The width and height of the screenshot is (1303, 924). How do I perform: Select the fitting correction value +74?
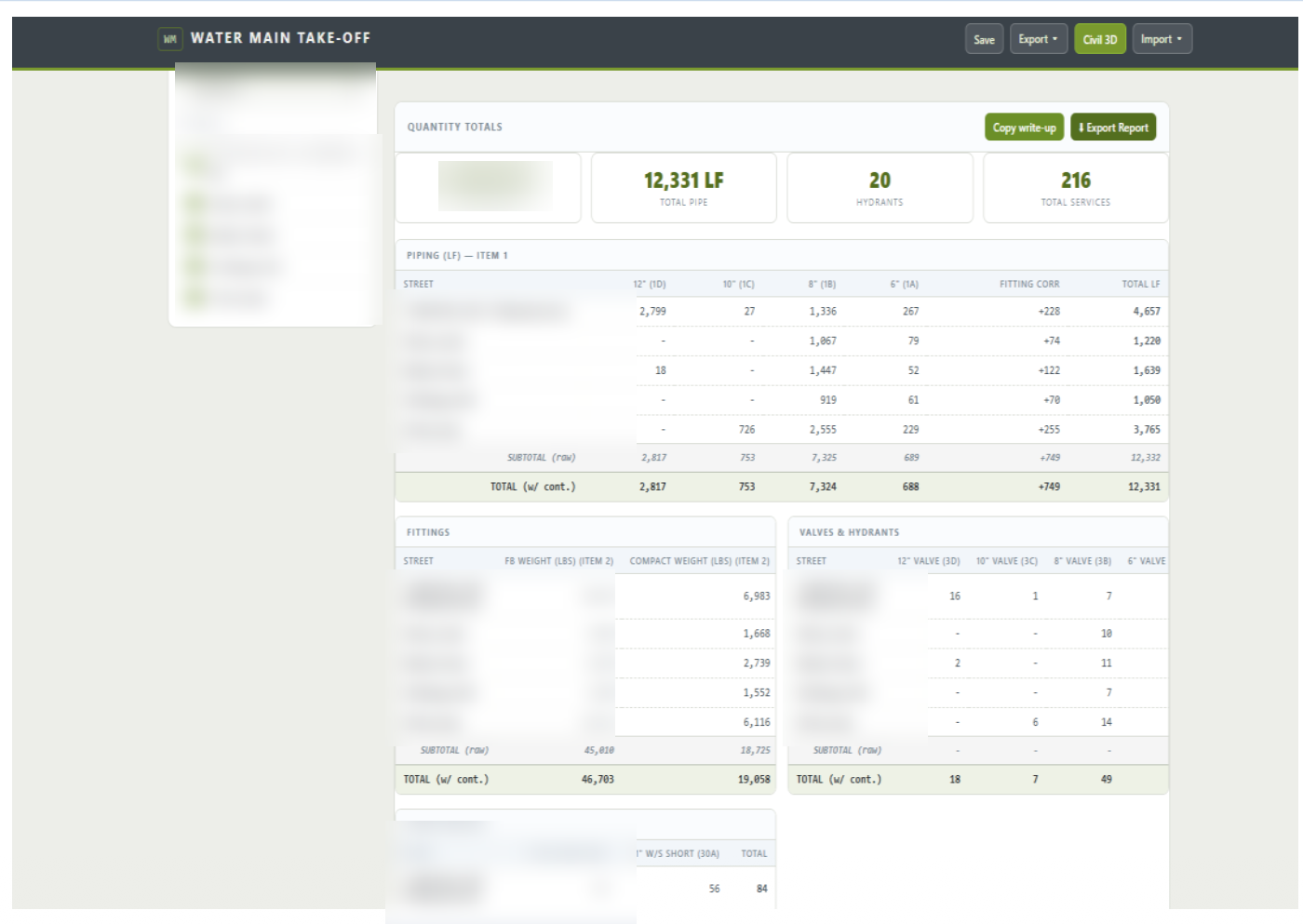[1052, 341]
